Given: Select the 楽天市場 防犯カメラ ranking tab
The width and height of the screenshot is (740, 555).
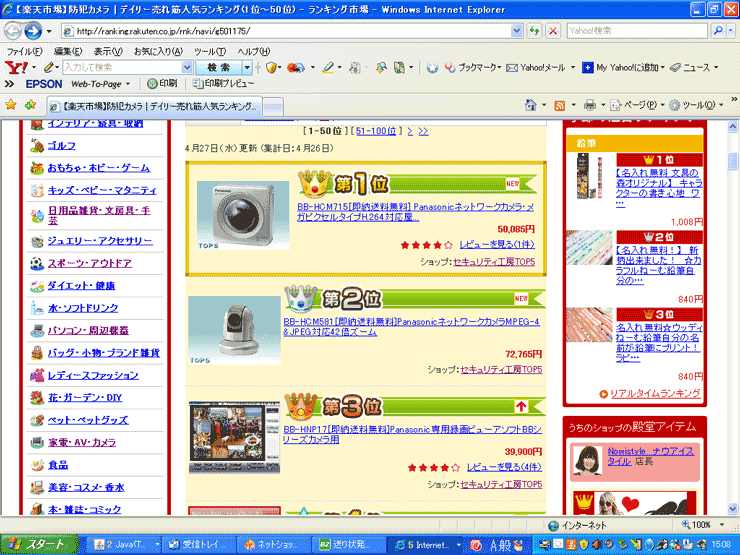Looking at the screenshot, I should [x=154, y=107].
